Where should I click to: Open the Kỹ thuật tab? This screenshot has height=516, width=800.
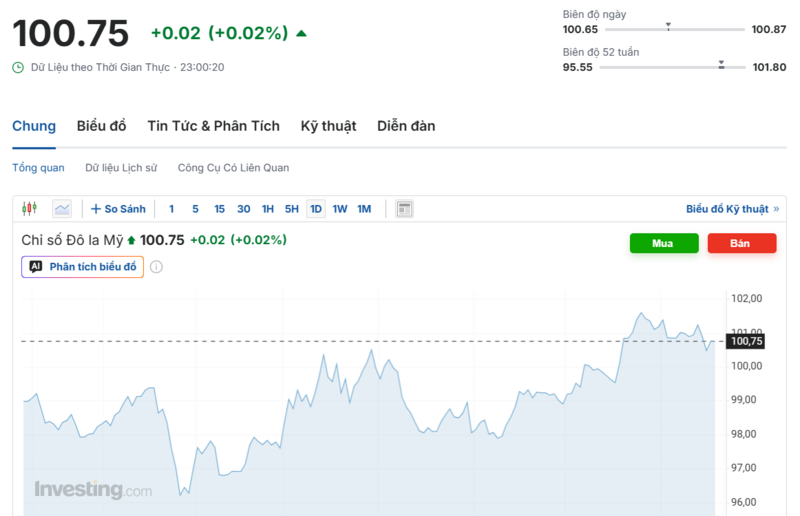(x=329, y=126)
